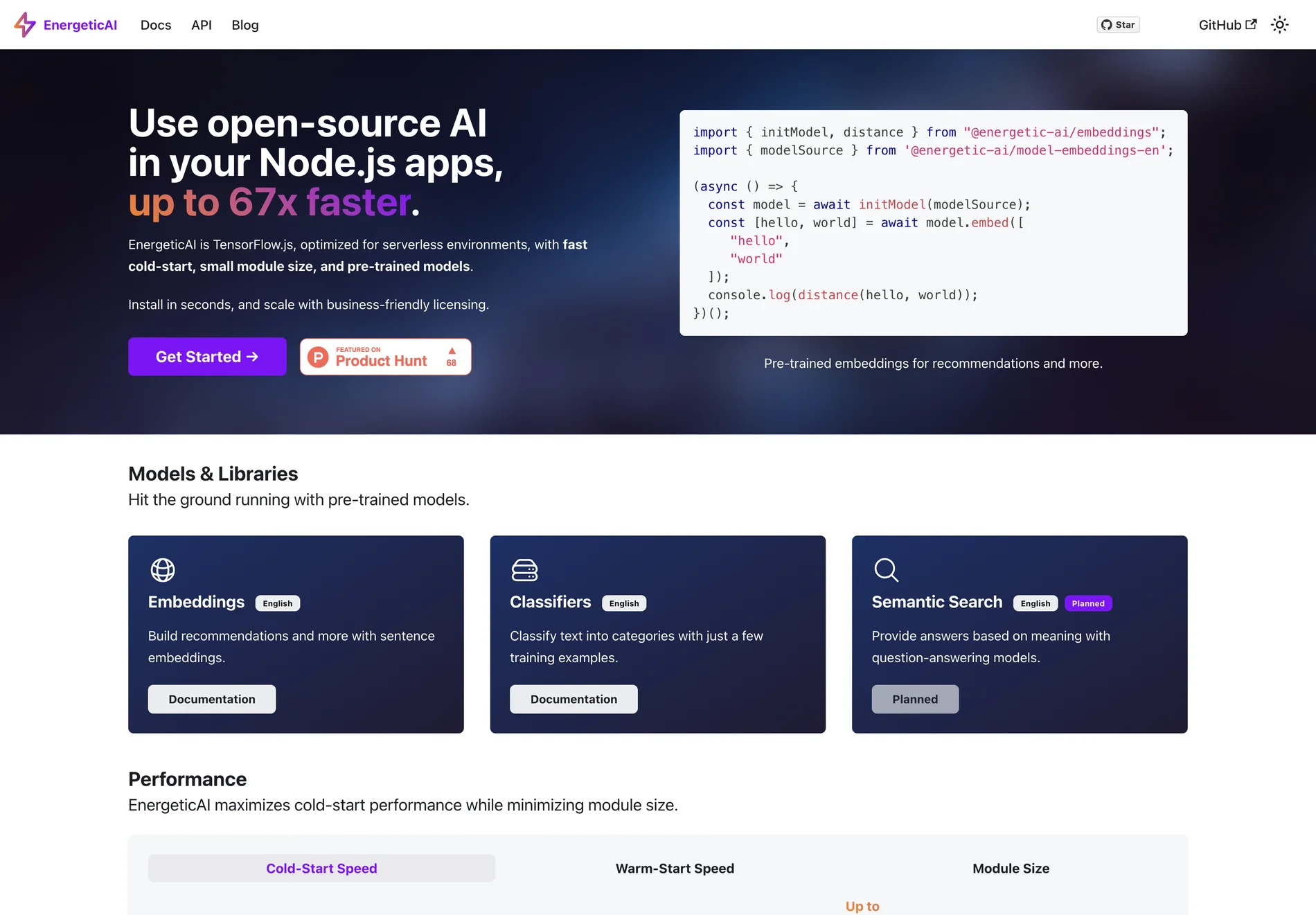Viewport: 1316px width, 915px height.
Task: Click the Classifiers database stack icon
Action: [524, 570]
